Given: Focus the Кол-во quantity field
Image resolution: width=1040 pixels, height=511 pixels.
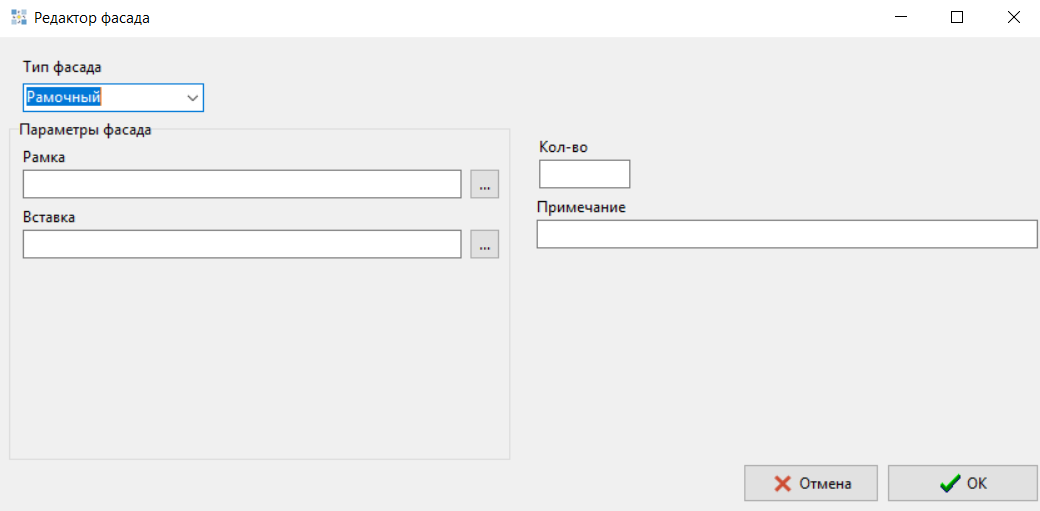Looking at the screenshot, I should [x=584, y=174].
